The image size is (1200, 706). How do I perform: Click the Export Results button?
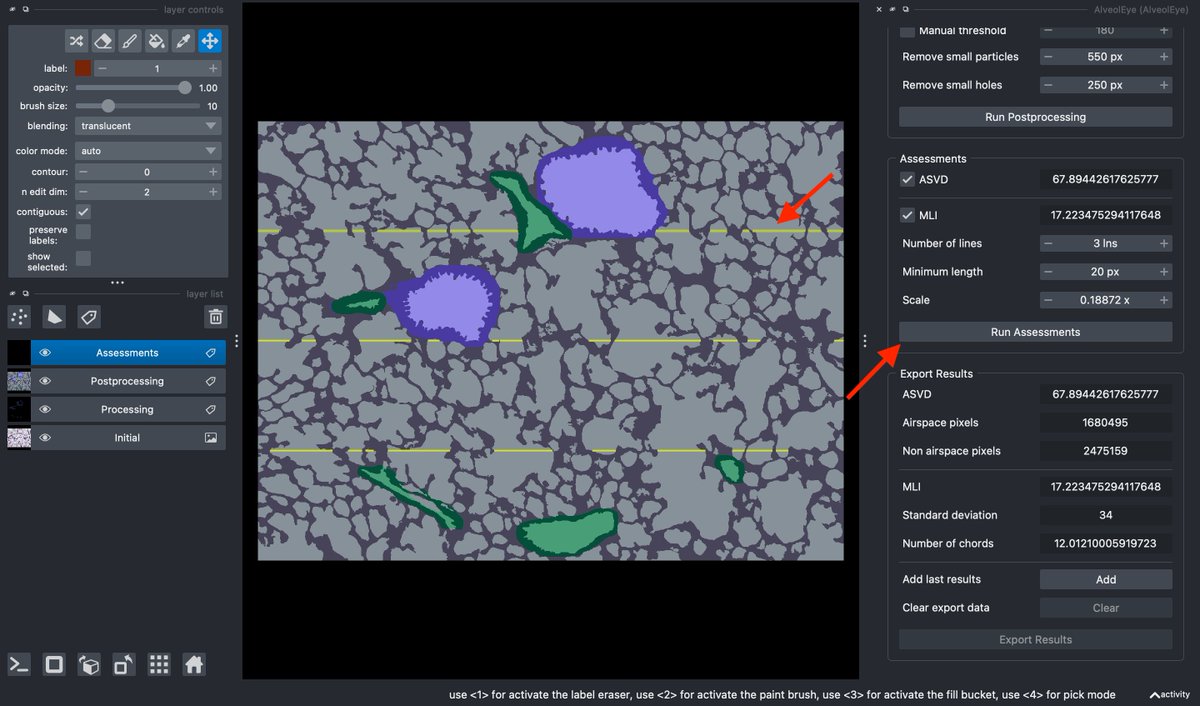click(1035, 640)
